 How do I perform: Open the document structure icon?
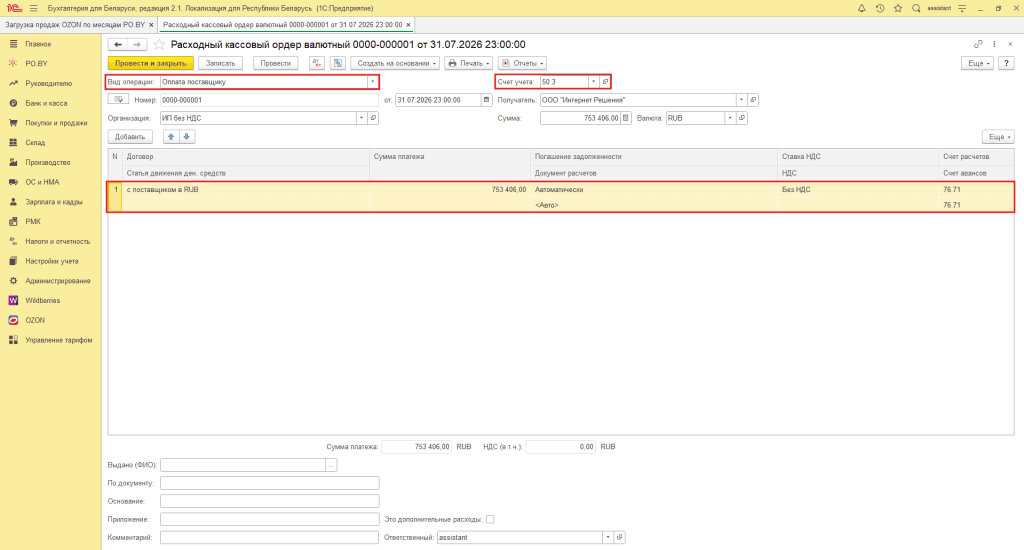click(x=338, y=63)
